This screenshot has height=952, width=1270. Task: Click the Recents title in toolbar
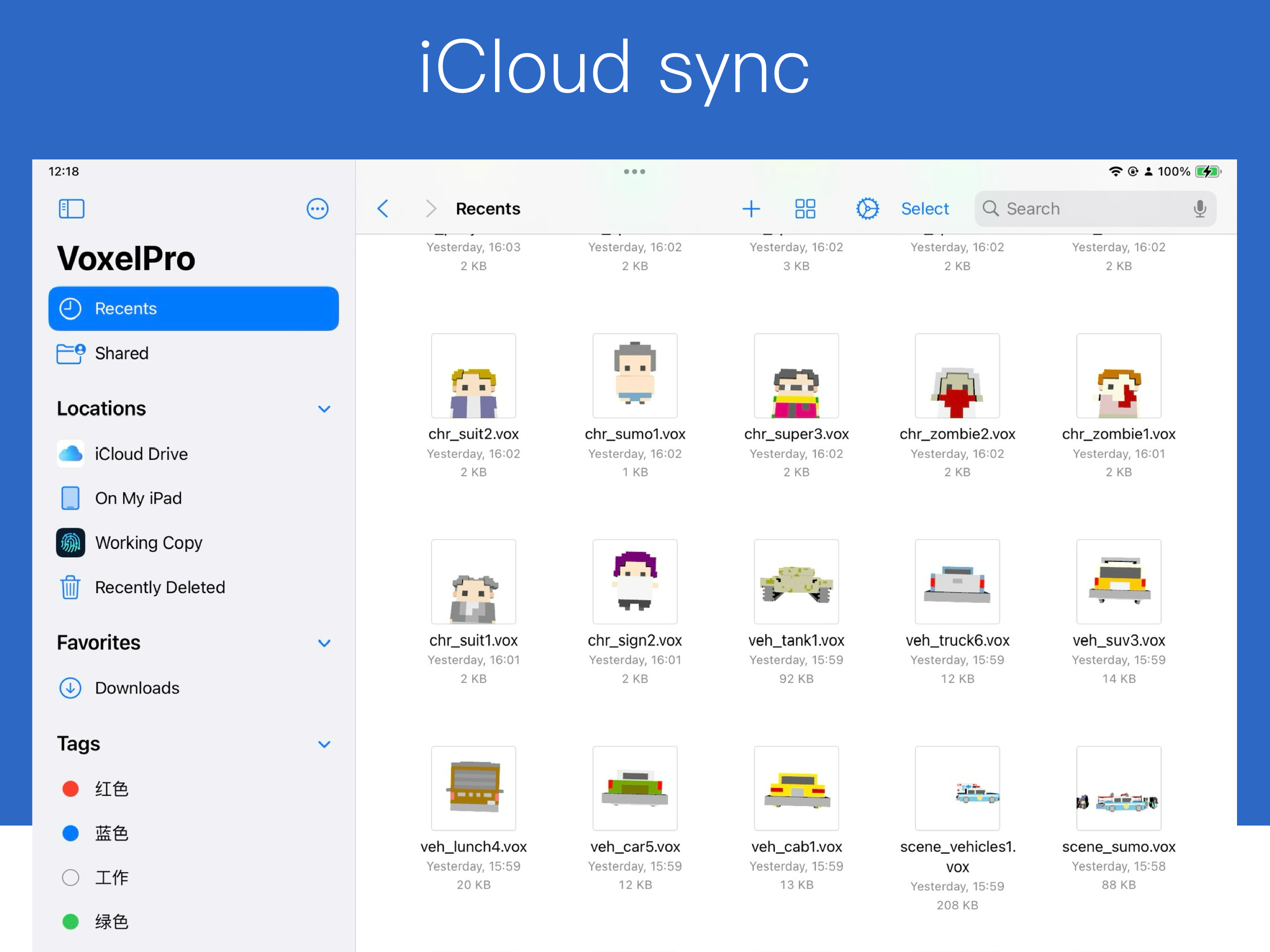tap(488, 208)
